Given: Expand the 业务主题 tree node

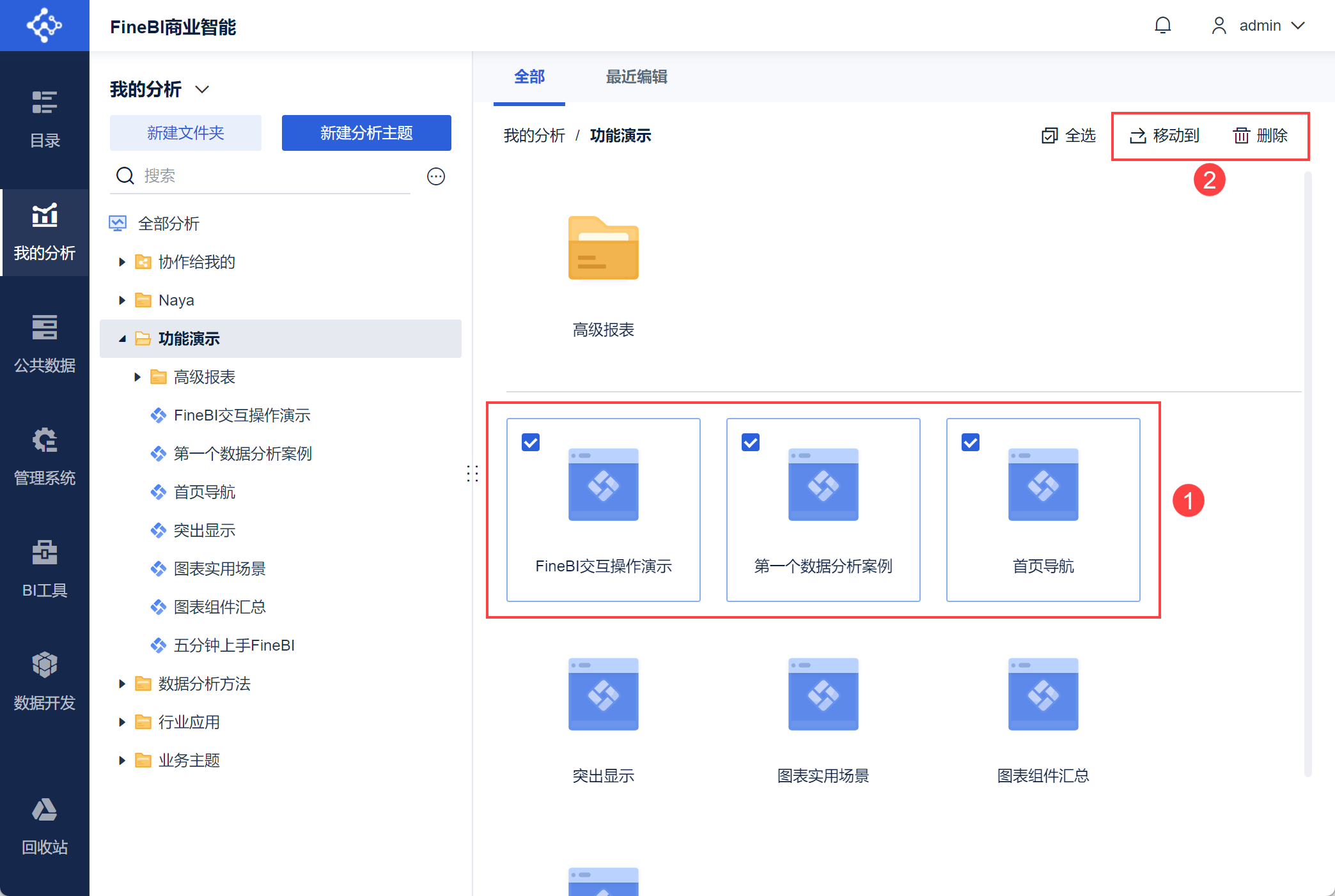Looking at the screenshot, I should pos(122,761).
